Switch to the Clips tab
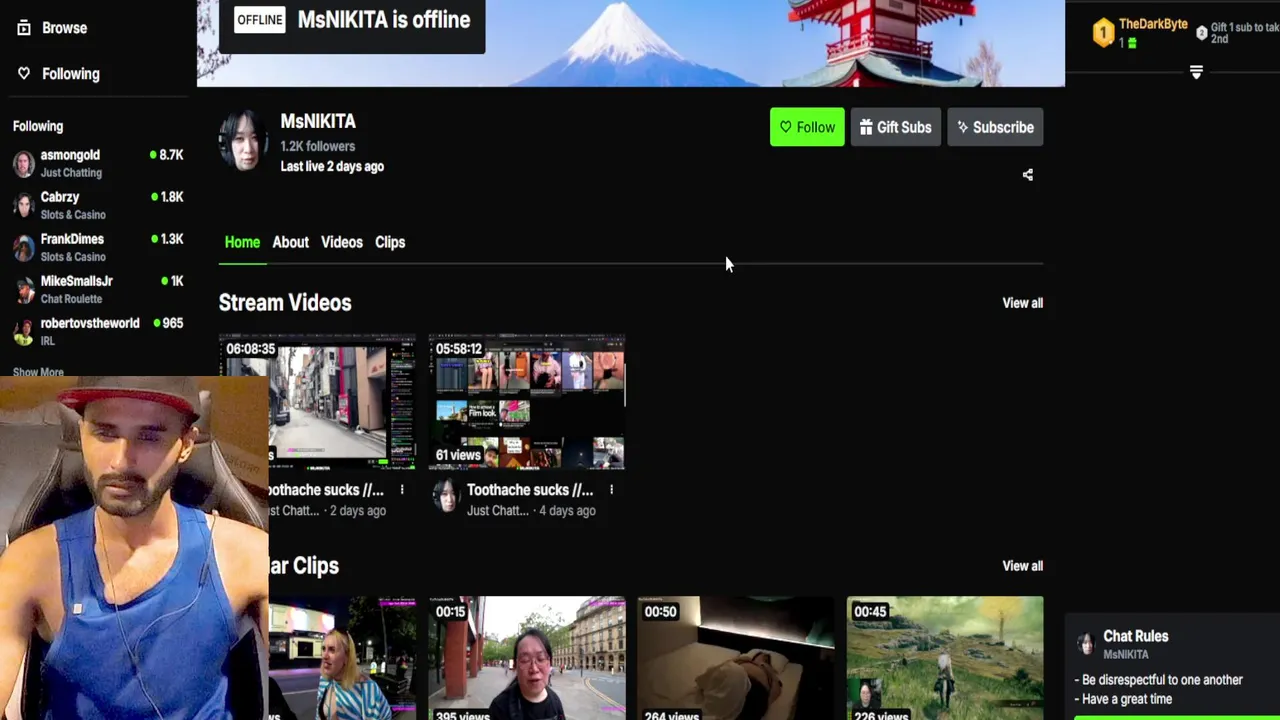The image size is (1280, 720). click(390, 242)
